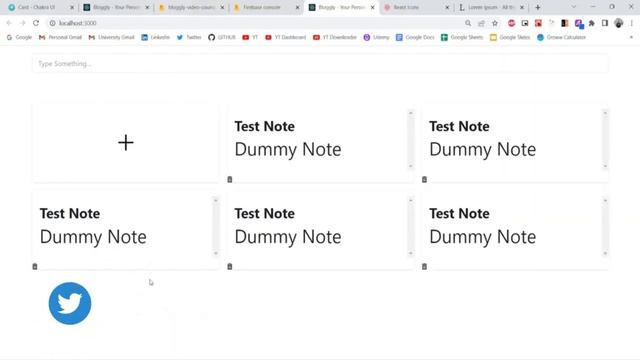Open the Udemy bookmark
This screenshot has width=640, height=360.
376,37
